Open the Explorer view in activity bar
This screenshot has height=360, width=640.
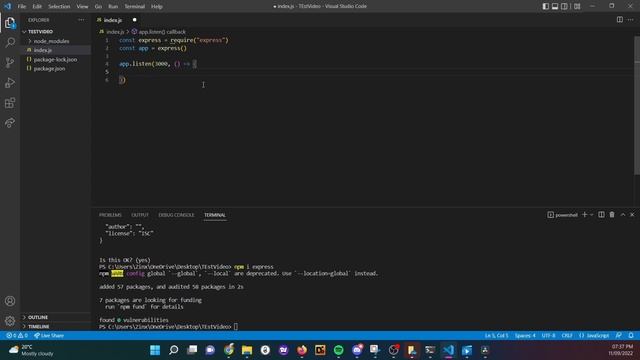(x=10, y=23)
